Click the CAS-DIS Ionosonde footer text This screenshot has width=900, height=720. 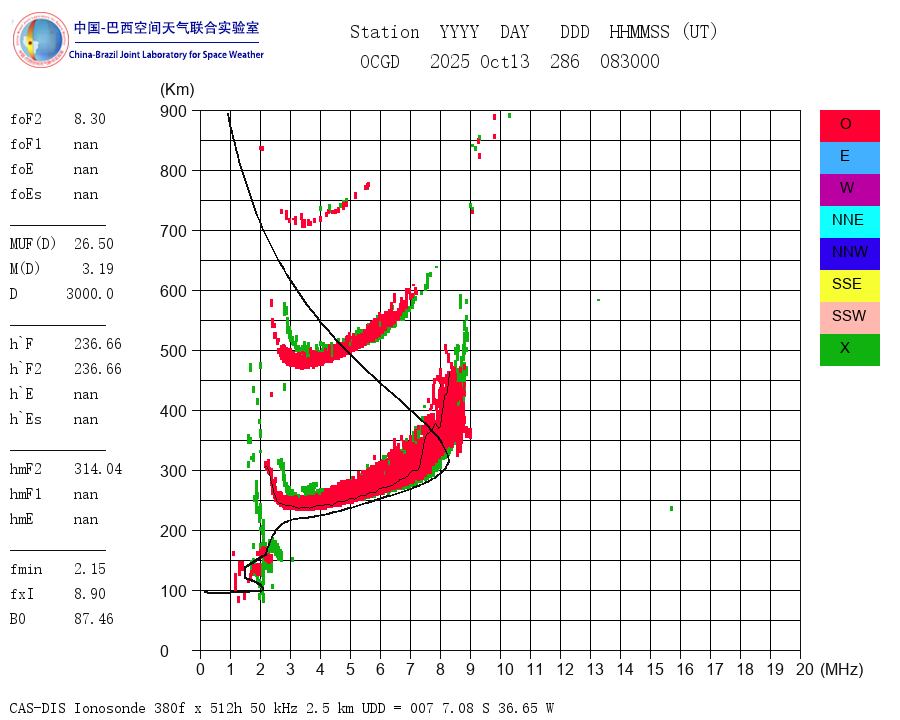[282, 707]
